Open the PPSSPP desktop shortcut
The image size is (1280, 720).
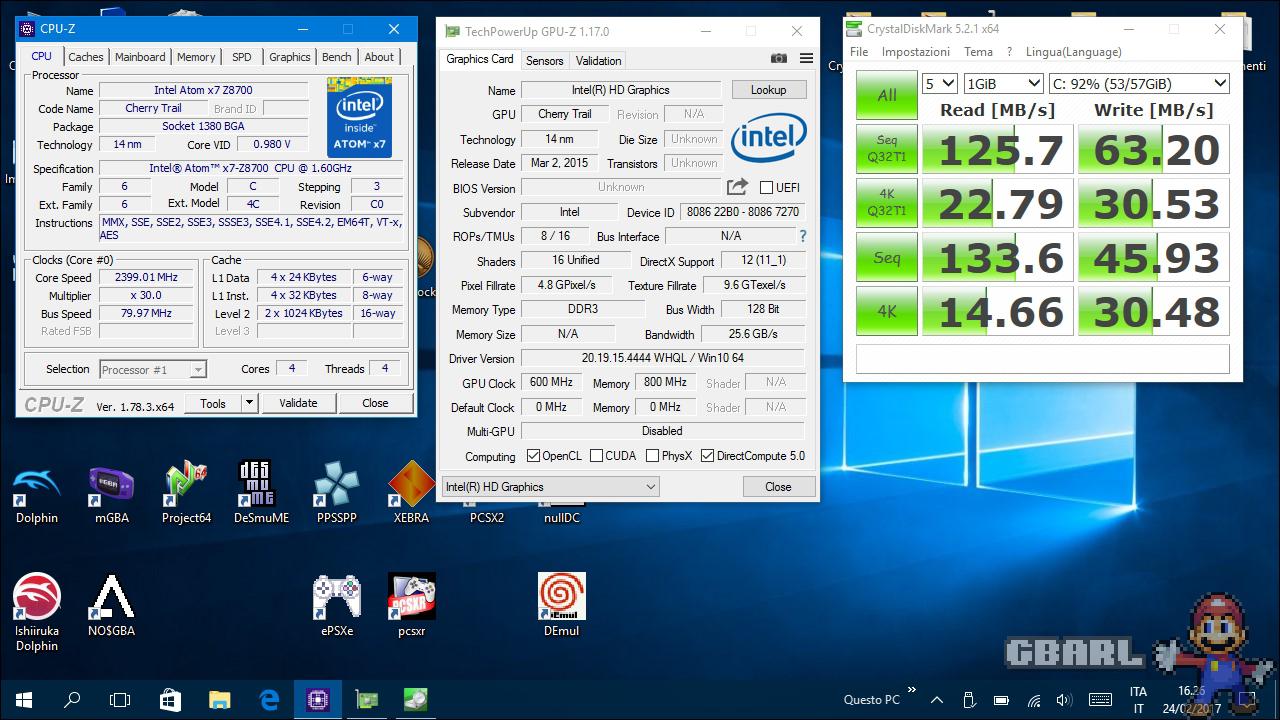(x=336, y=492)
